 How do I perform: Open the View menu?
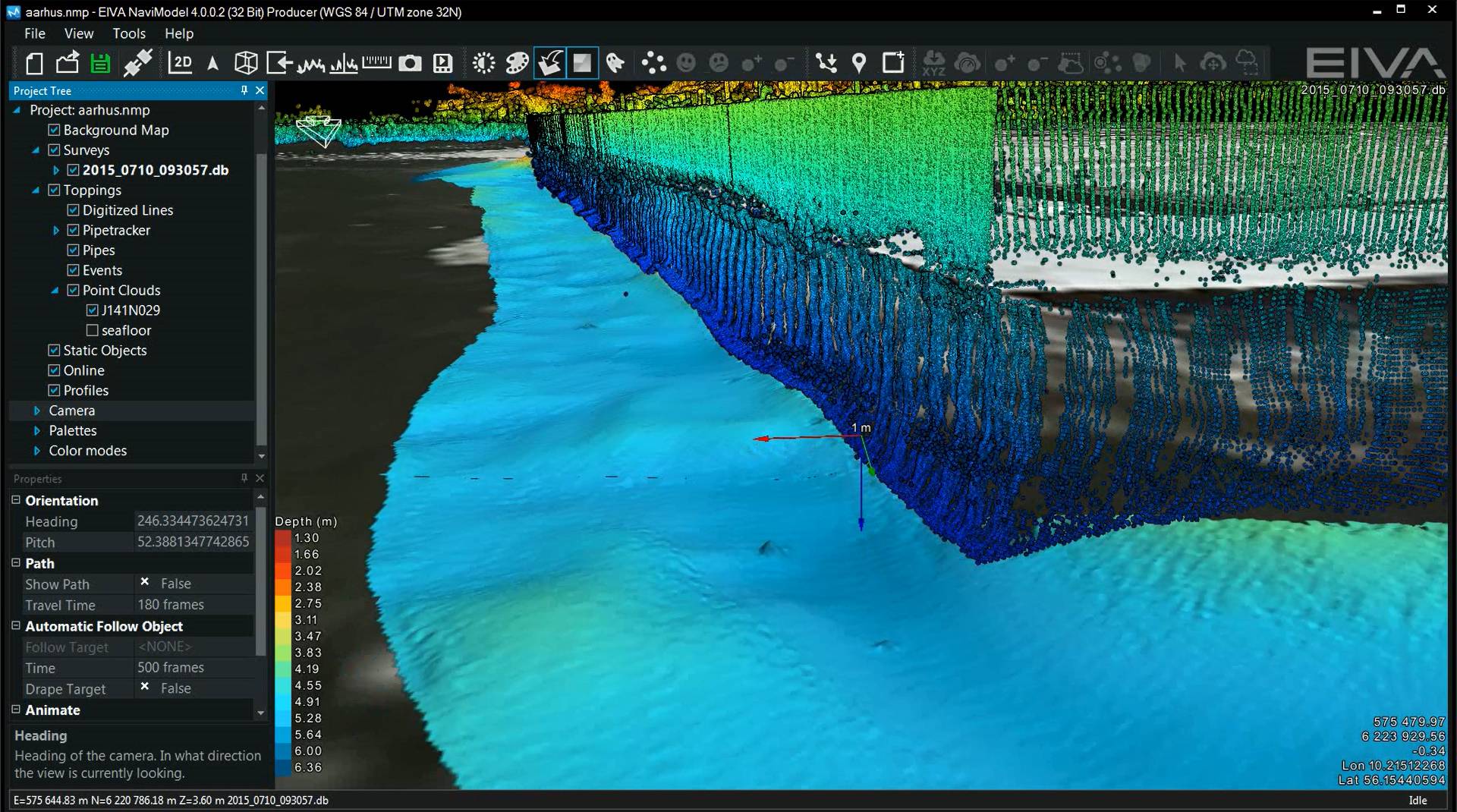(79, 33)
